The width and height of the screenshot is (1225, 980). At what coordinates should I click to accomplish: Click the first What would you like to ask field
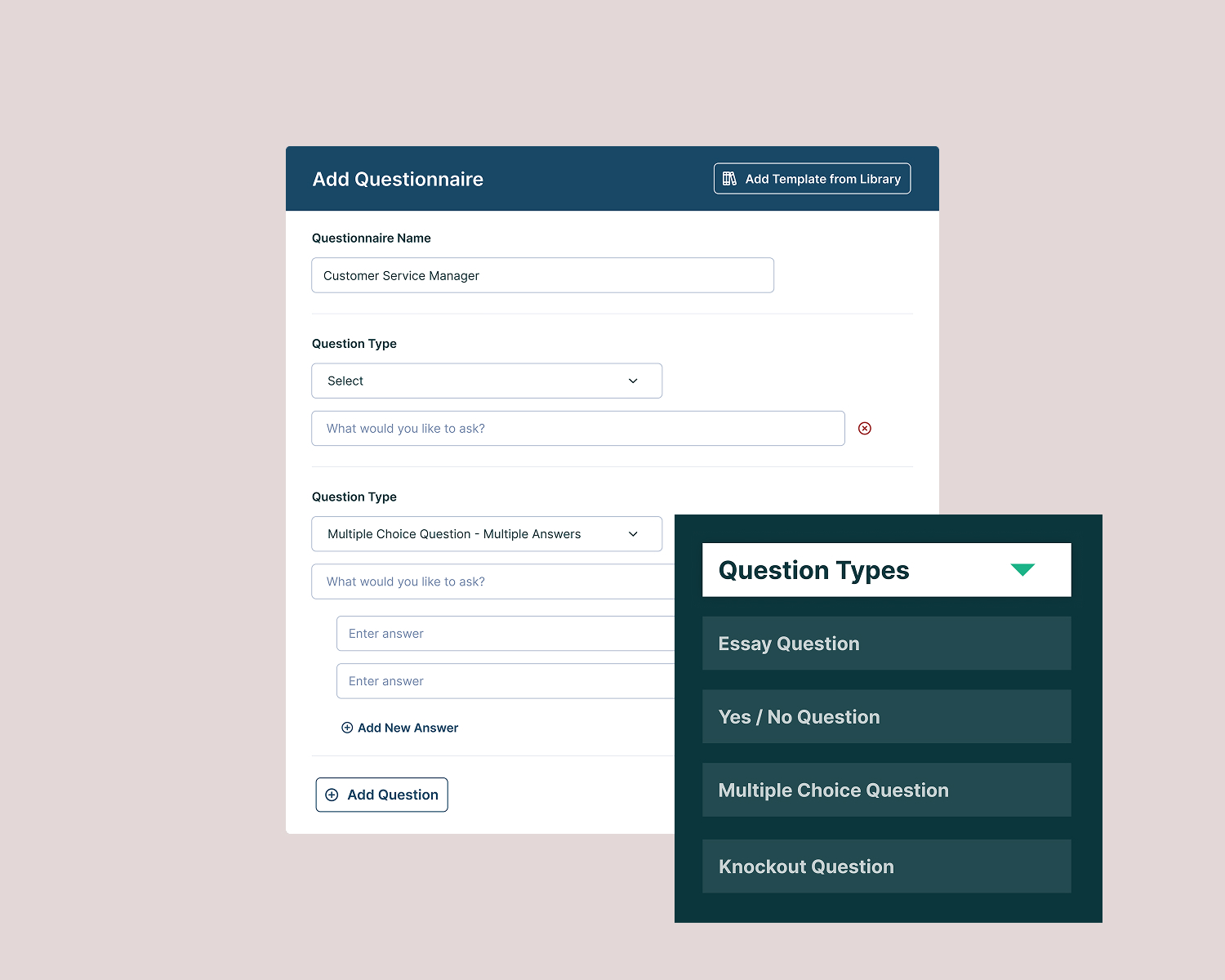(577, 428)
